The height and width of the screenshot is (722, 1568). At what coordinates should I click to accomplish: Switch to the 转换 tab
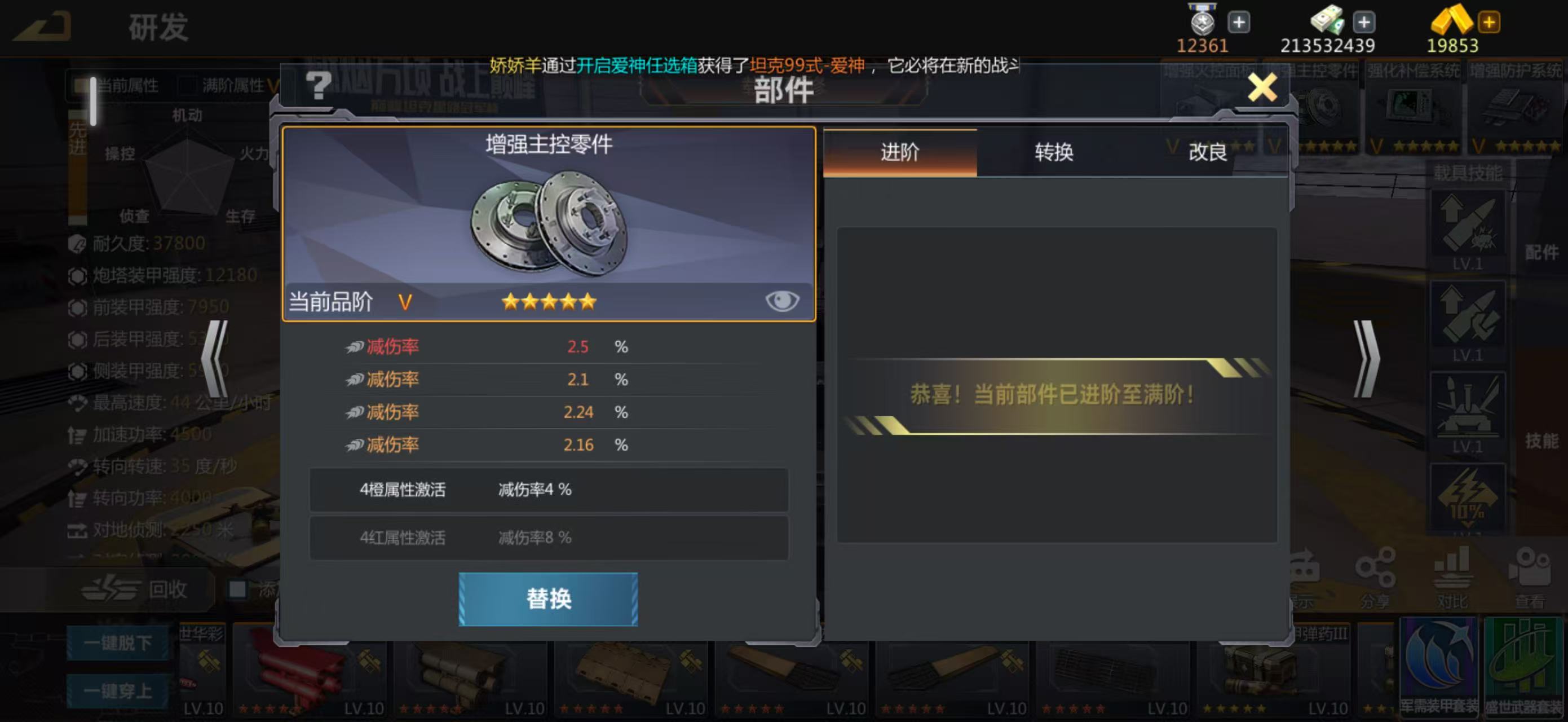tap(1054, 152)
